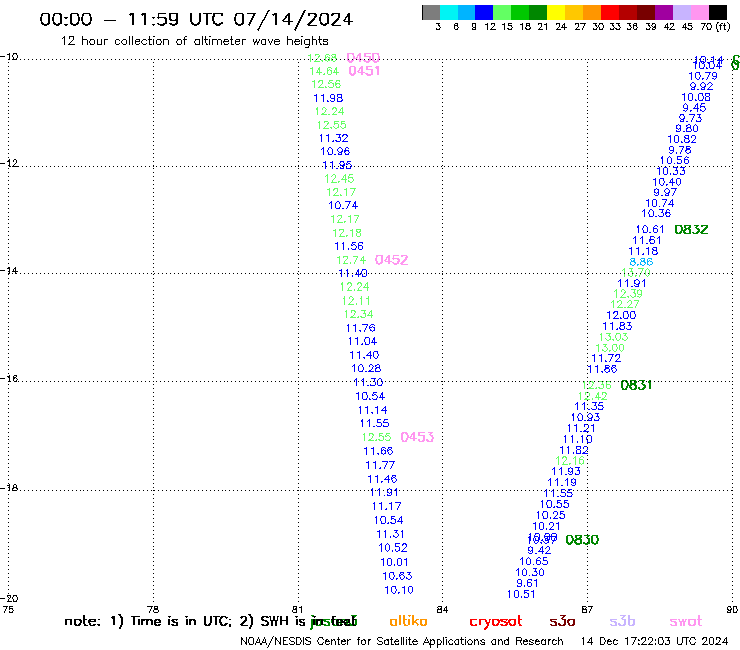The width and height of the screenshot is (740, 650).
Task: Click the 11.31 wave height value
Action: click(x=390, y=534)
